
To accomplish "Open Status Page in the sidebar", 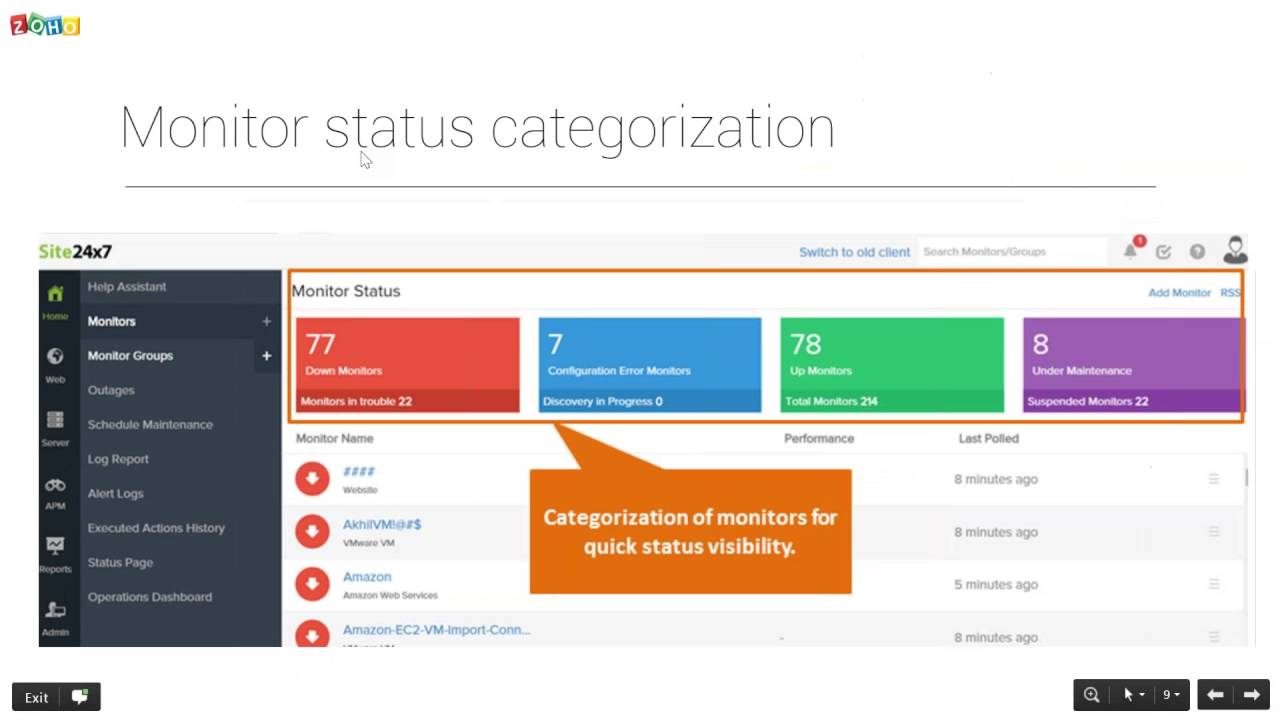I will pyautogui.click(x=120, y=563).
